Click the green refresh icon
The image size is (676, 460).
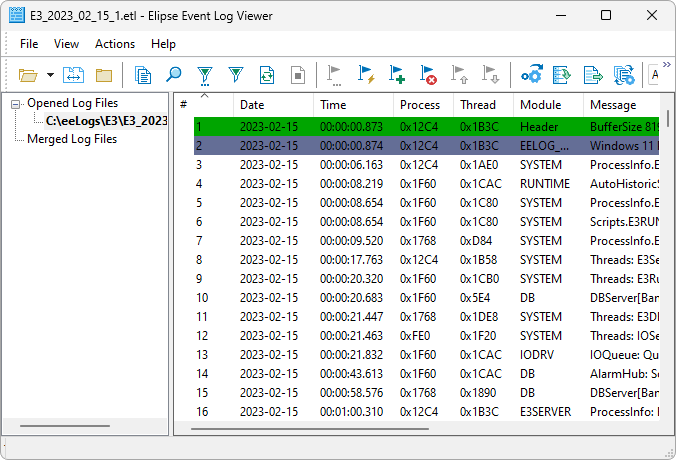[x=267, y=75]
